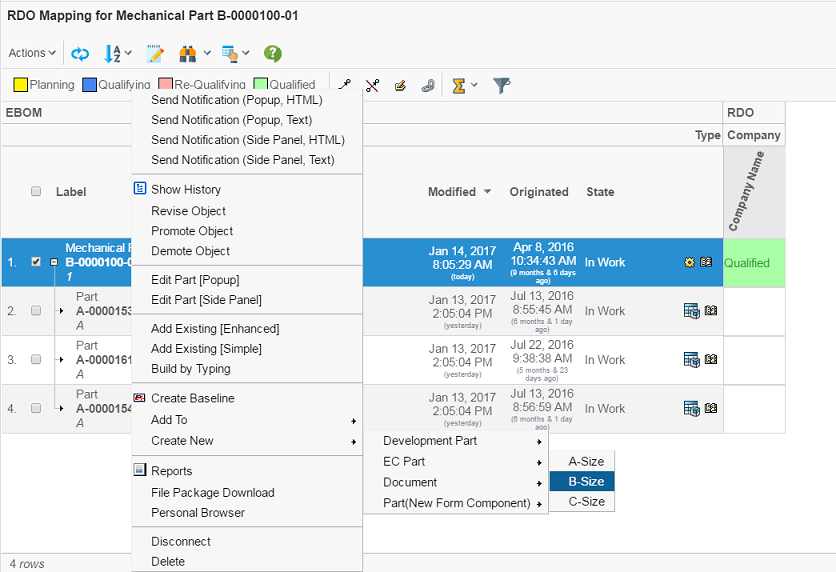Open the Actions dropdown
Image resolution: width=836 pixels, height=572 pixels.
32,53
